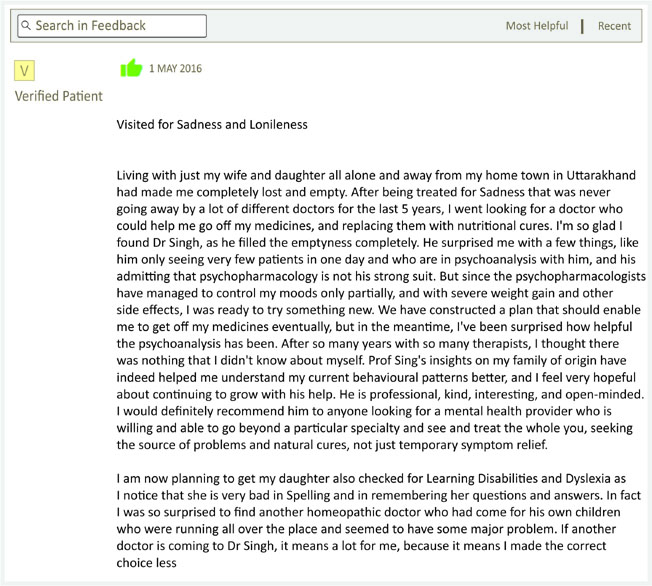The image size is (652, 586).
Task: Select the Visited for Sadness and Lonileness heading
Action: (212, 124)
